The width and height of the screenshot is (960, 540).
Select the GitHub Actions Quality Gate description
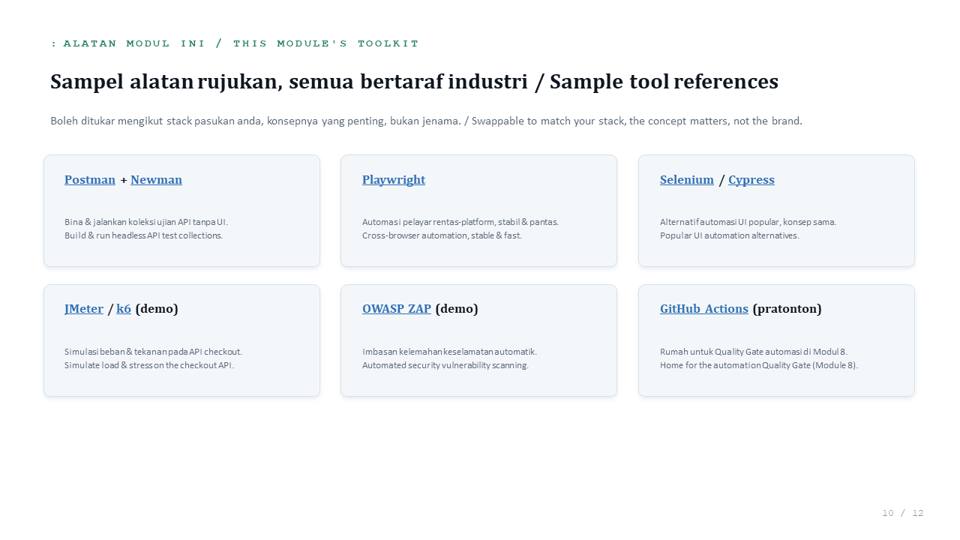tap(759, 359)
